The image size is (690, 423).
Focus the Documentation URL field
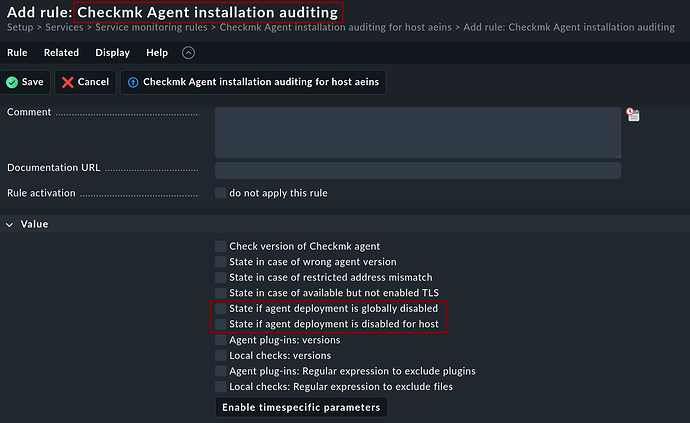[x=417, y=171]
